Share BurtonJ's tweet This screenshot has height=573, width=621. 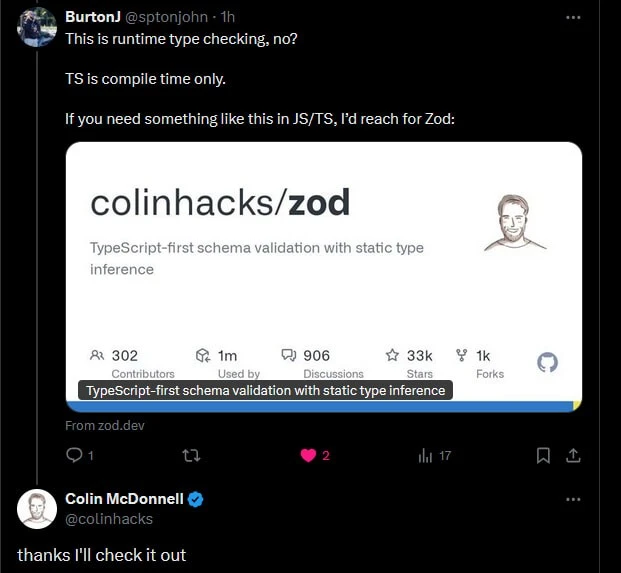[573, 456]
